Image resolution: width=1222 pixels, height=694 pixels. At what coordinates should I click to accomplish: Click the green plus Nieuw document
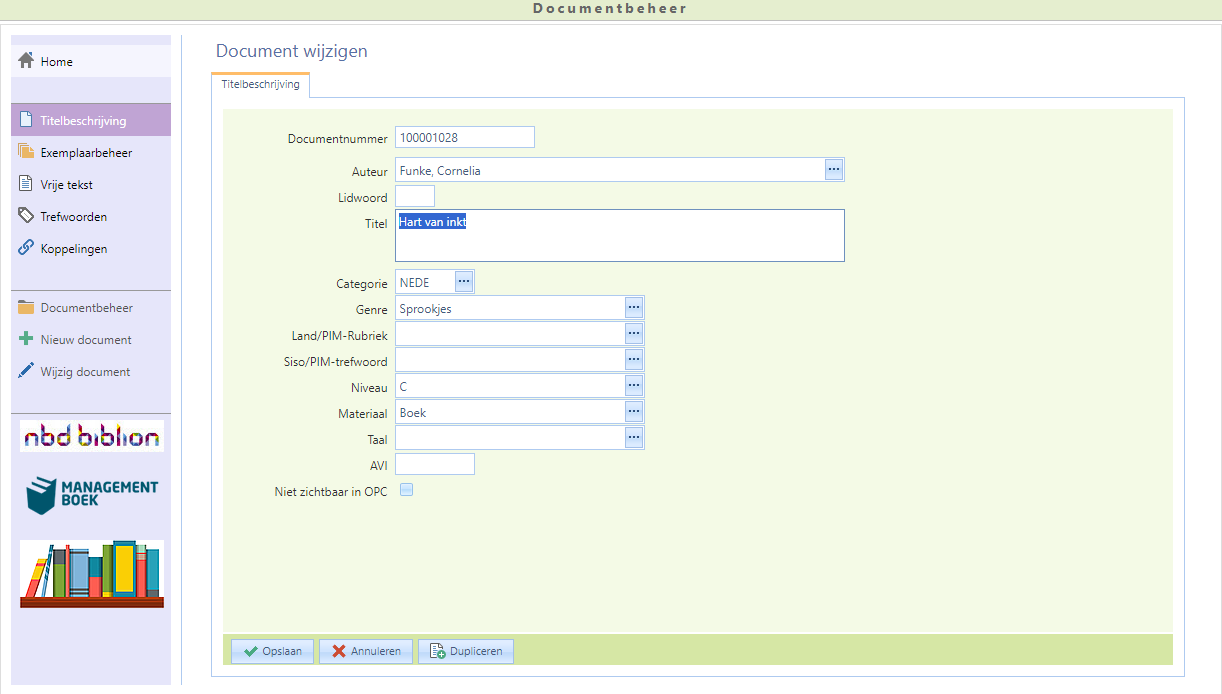(x=27, y=339)
